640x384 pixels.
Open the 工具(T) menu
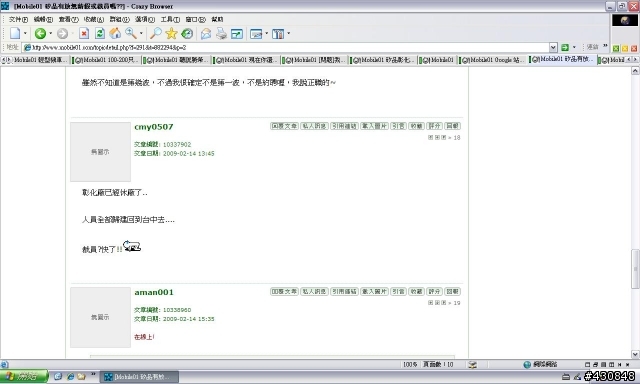pos(170,19)
